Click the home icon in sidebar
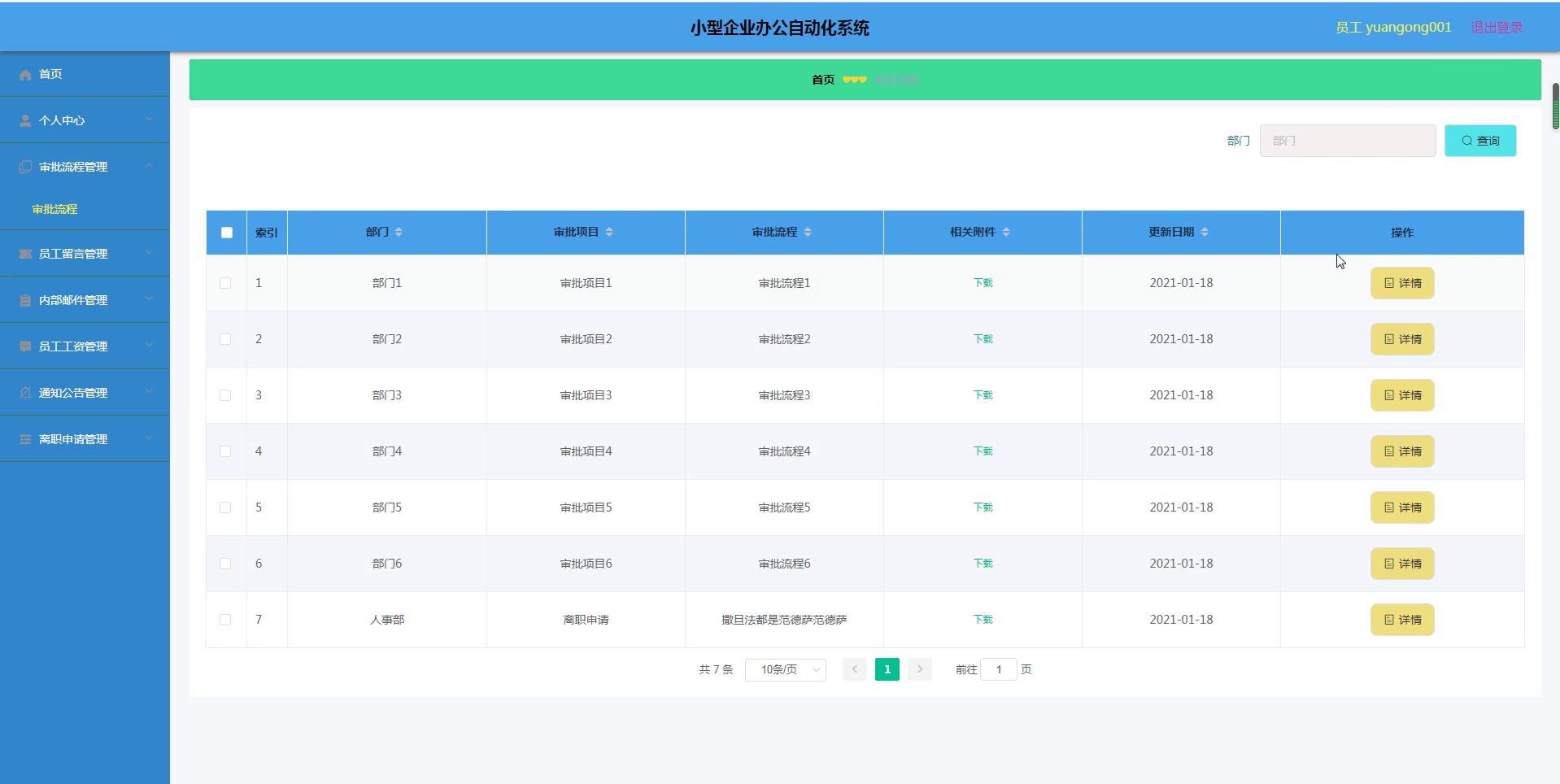 coord(25,75)
